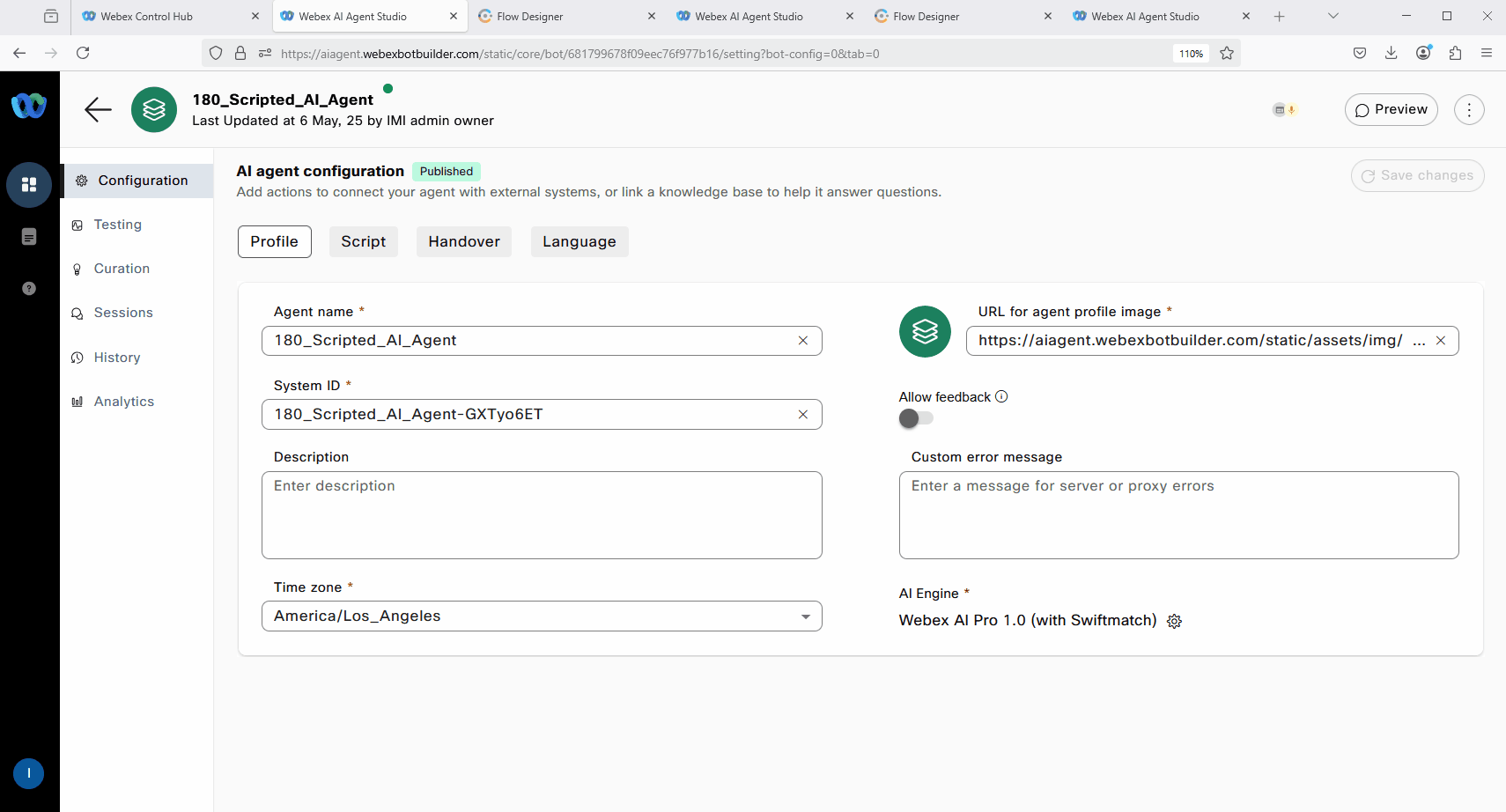
Task: Enable the Allow feedback toggle
Action: tap(916, 418)
